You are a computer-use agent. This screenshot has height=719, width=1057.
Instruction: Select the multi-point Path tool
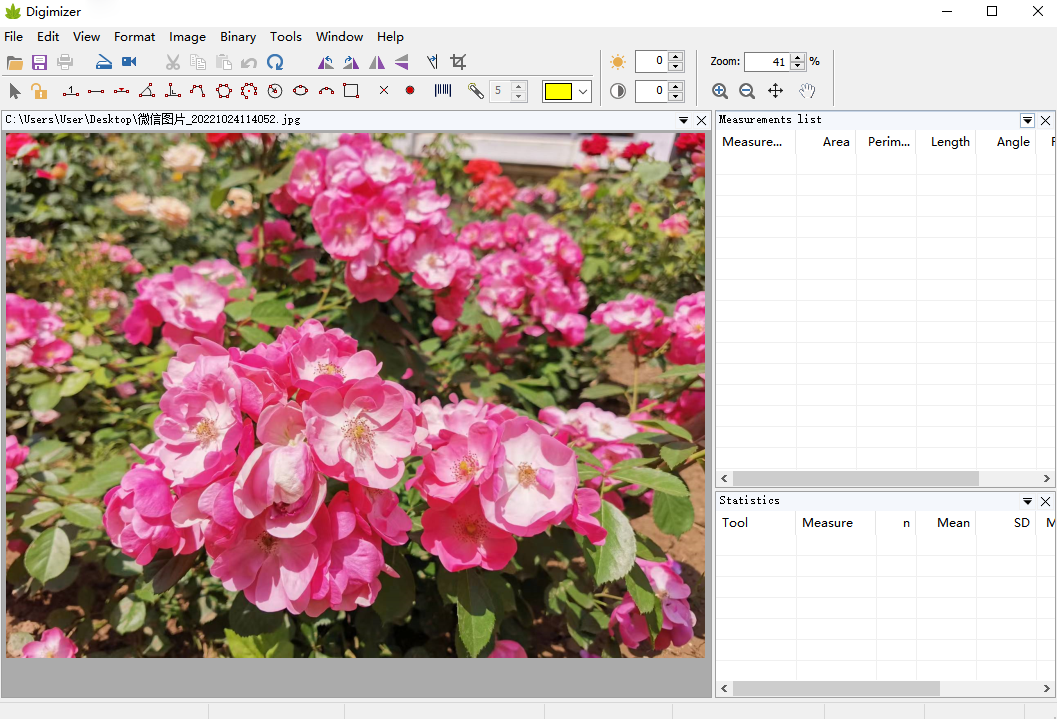[198, 91]
